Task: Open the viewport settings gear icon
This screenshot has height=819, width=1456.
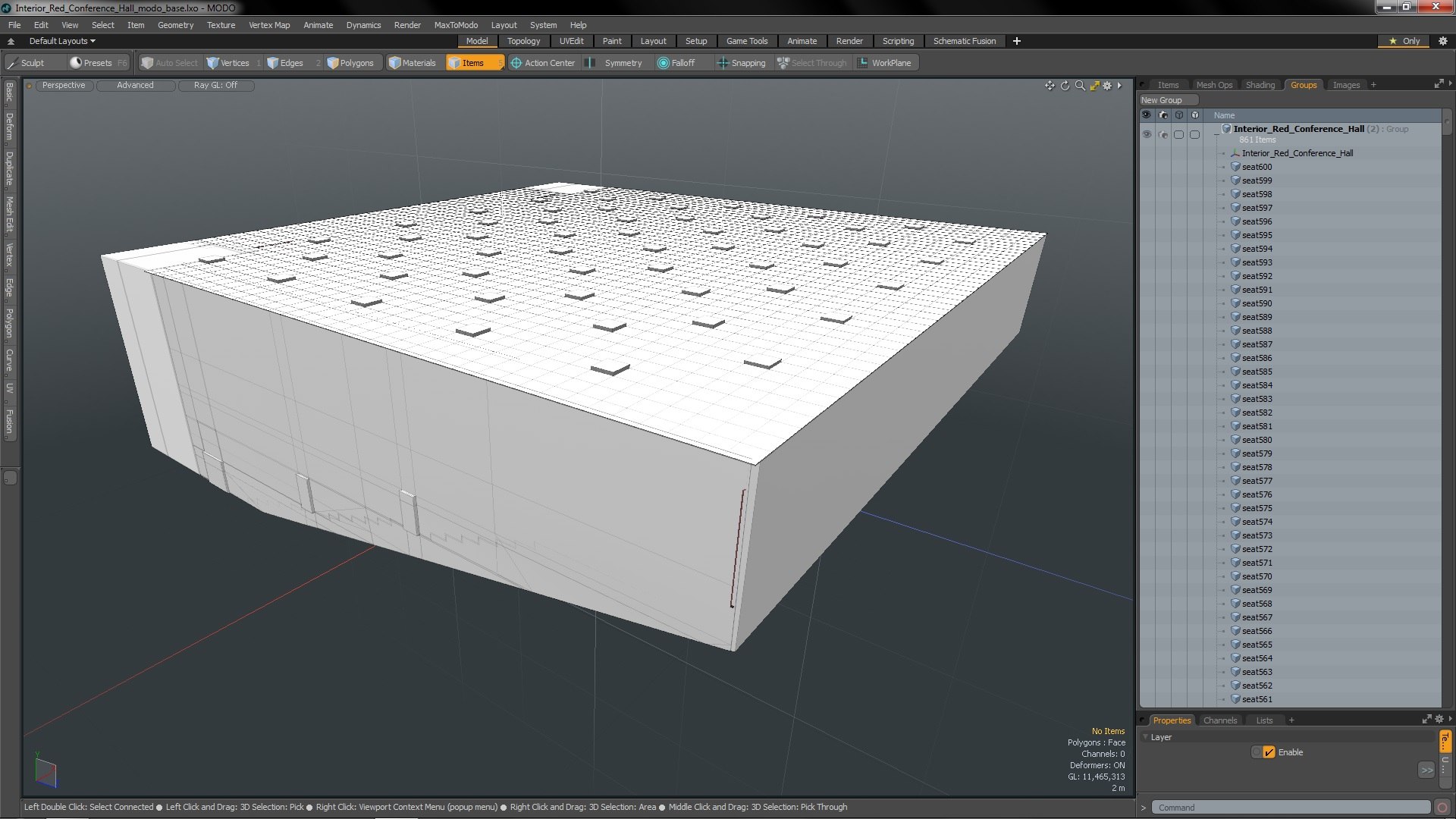Action: pos(1107,86)
